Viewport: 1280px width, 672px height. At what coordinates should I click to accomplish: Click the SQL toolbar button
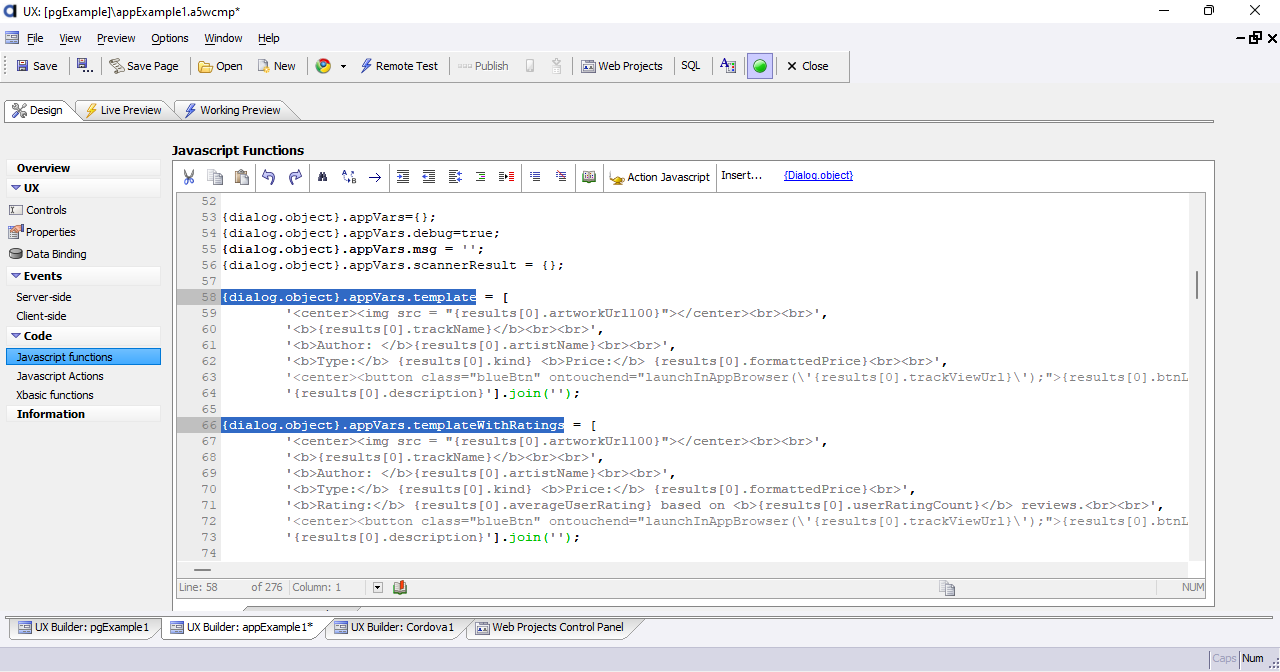click(691, 66)
